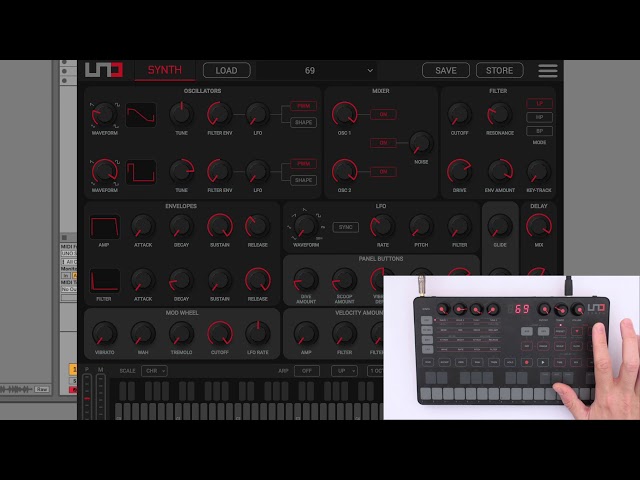Viewport: 640px width, 480px height.
Task: Click the LFO RATE knob
Action: pos(382,226)
